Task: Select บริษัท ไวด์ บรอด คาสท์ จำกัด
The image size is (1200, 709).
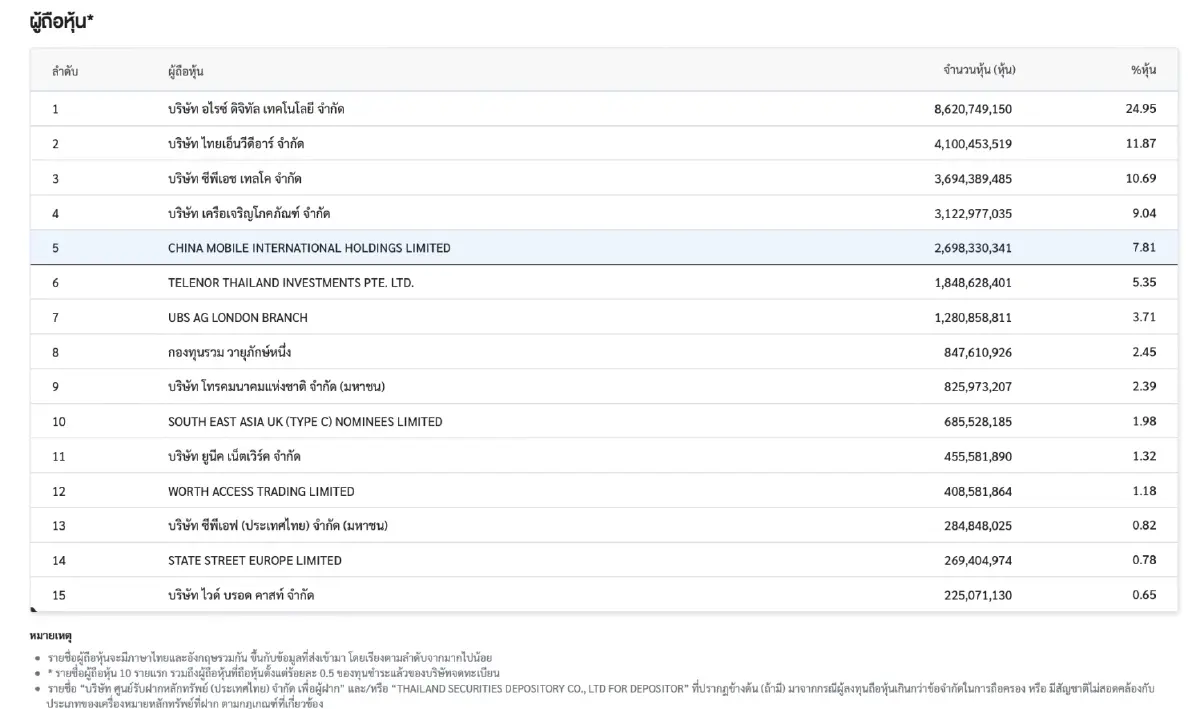Action: 241,596
